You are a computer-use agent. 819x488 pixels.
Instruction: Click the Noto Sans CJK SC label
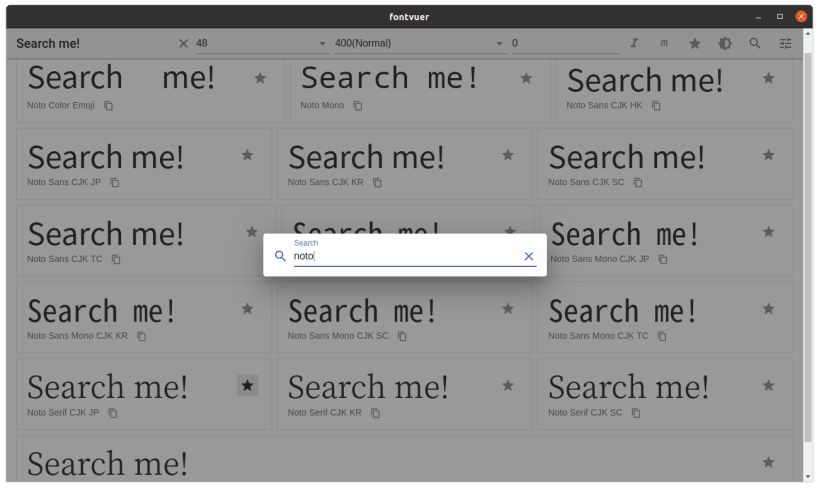click(x=586, y=182)
